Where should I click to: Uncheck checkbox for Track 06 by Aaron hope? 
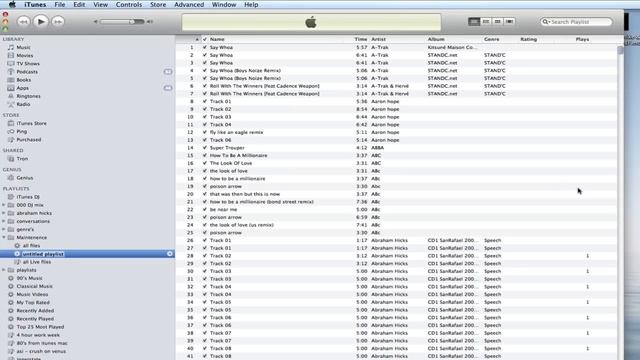tap(205, 140)
